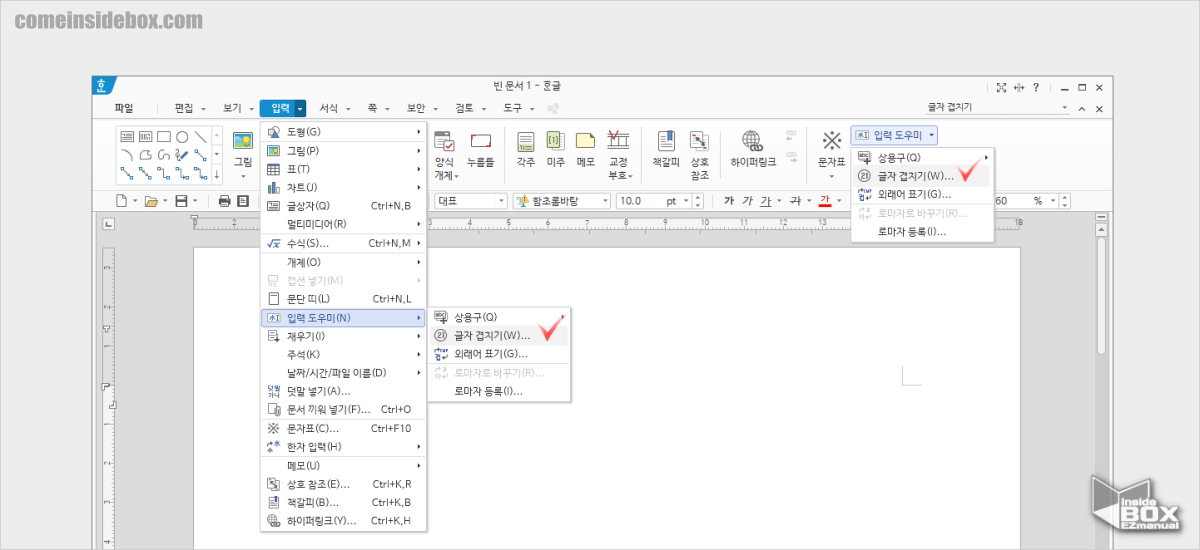
Task: Open the 파일 menu
Action: (x=124, y=108)
